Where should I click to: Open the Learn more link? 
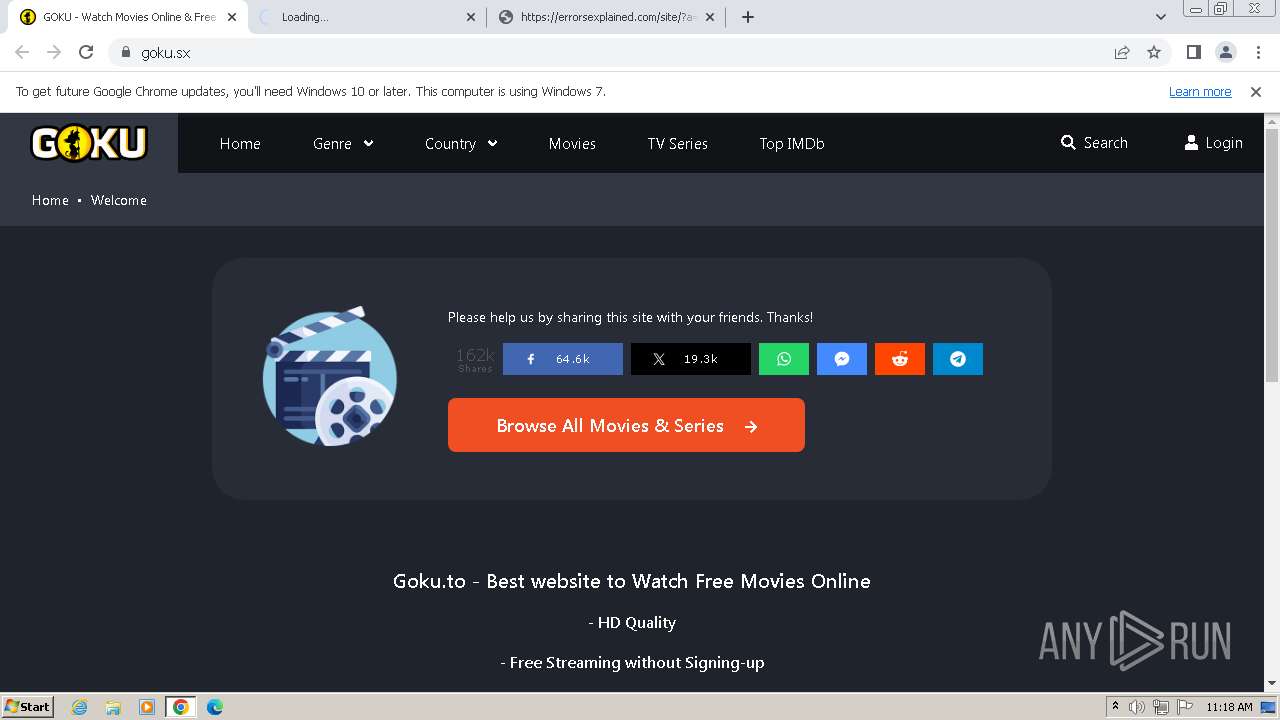tap(1200, 92)
